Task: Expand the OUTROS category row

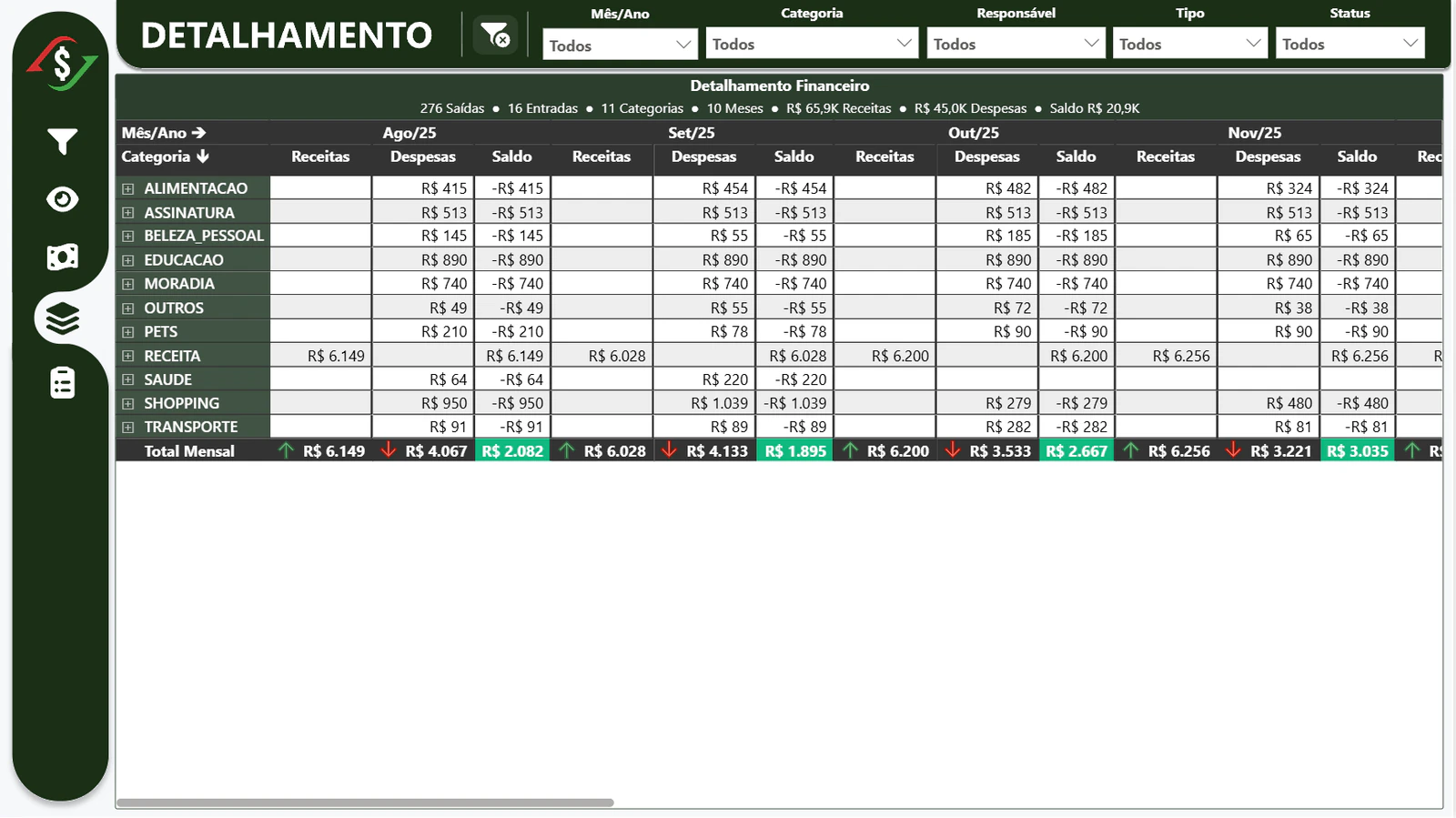Action: pos(128,308)
